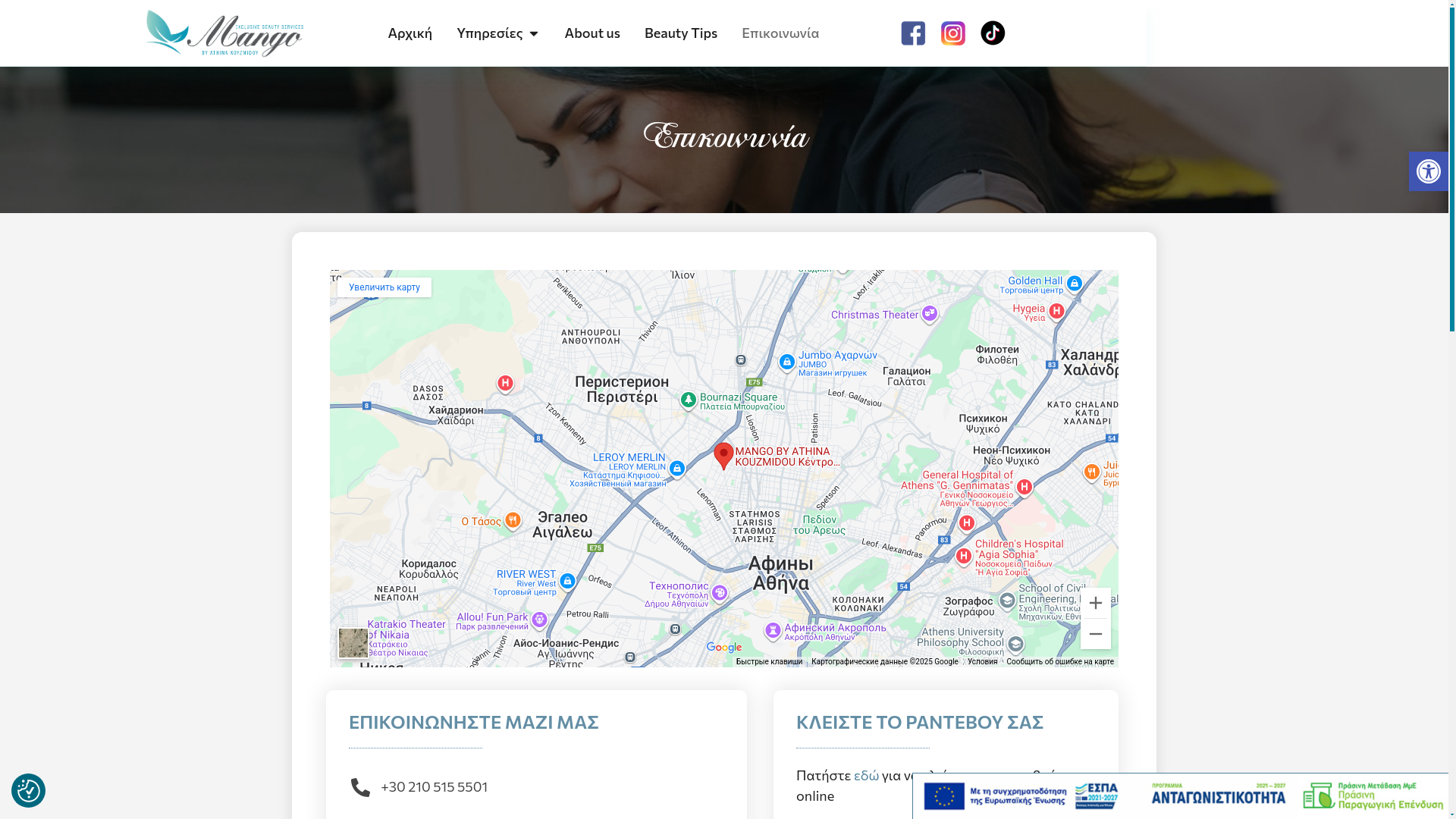Click Technopolis marker on map
The width and height of the screenshot is (1456, 819).
pos(720,593)
